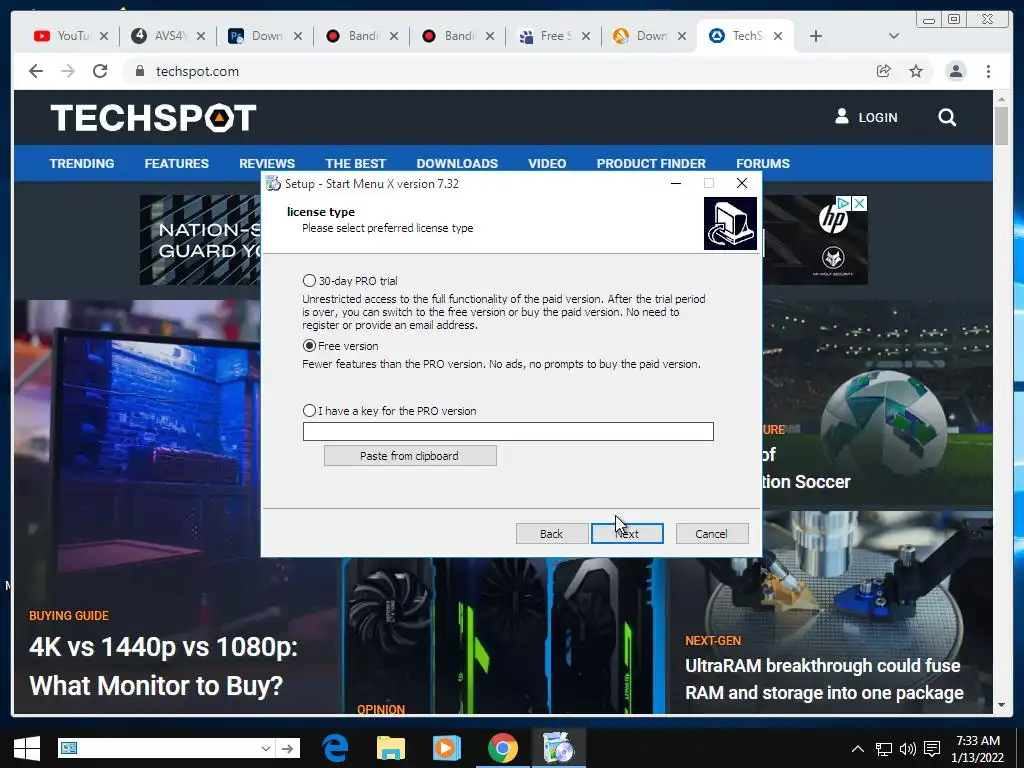The height and width of the screenshot is (768, 1024).
Task: Click the page vertical scrollbar thumb
Action: pyautogui.click(x=1001, y=125)
